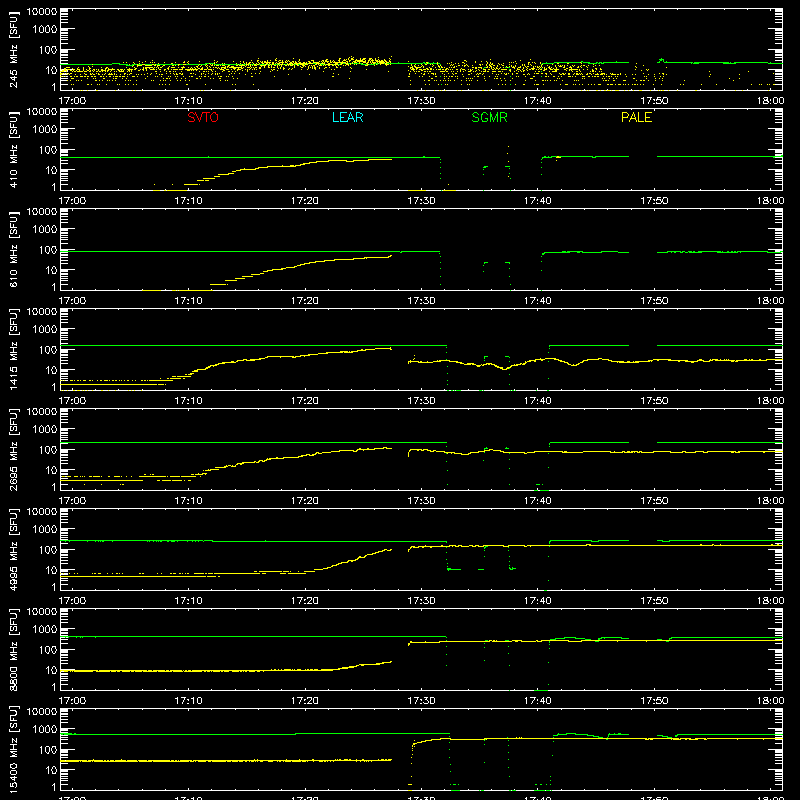The width and height of the screenshot is (800, 800).
Task: Click 17:50 tick under the 4995 MHz panel
Action: (654, 601)
